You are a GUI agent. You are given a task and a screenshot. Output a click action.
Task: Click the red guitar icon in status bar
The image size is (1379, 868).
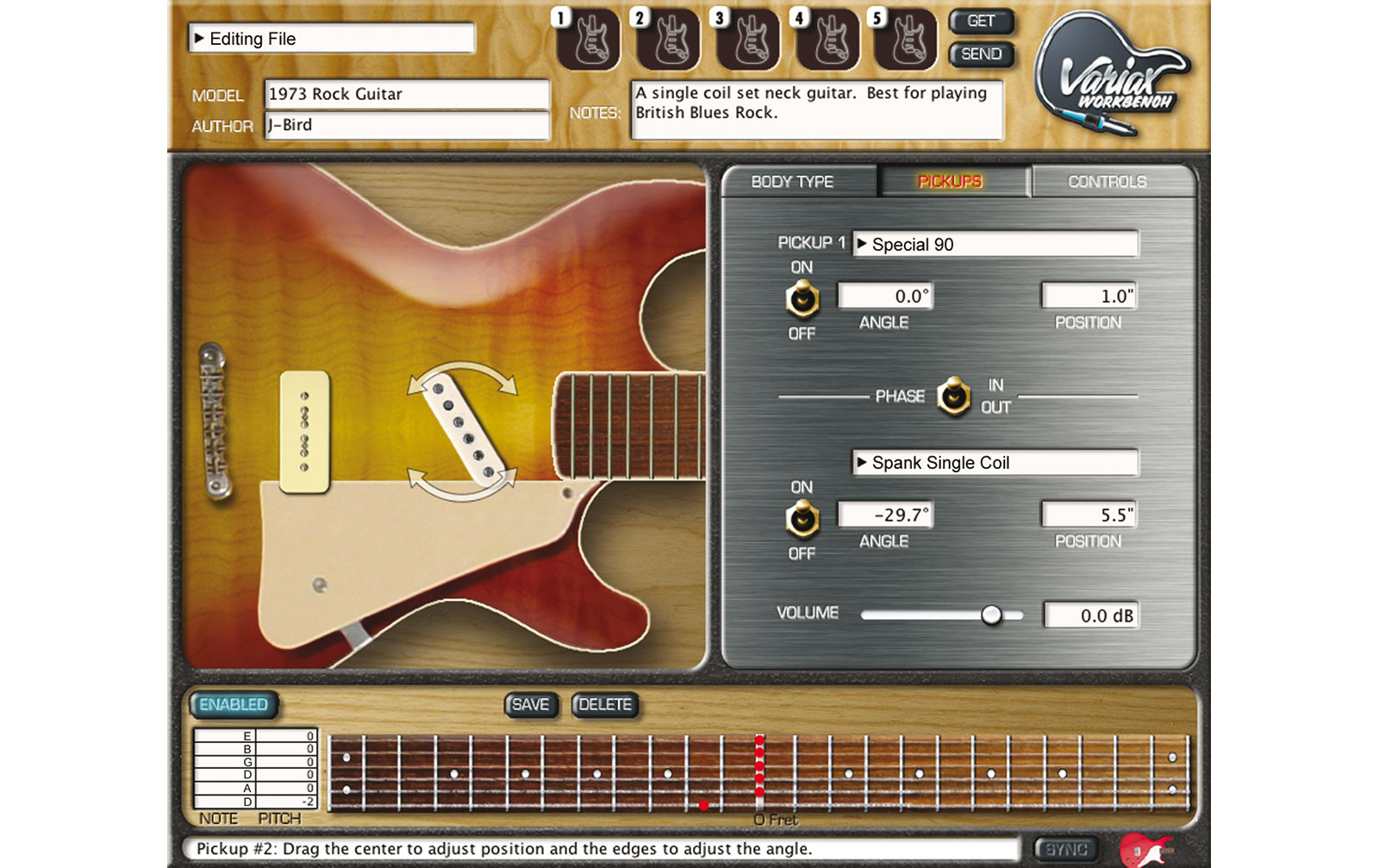(x=1145, y=849)
